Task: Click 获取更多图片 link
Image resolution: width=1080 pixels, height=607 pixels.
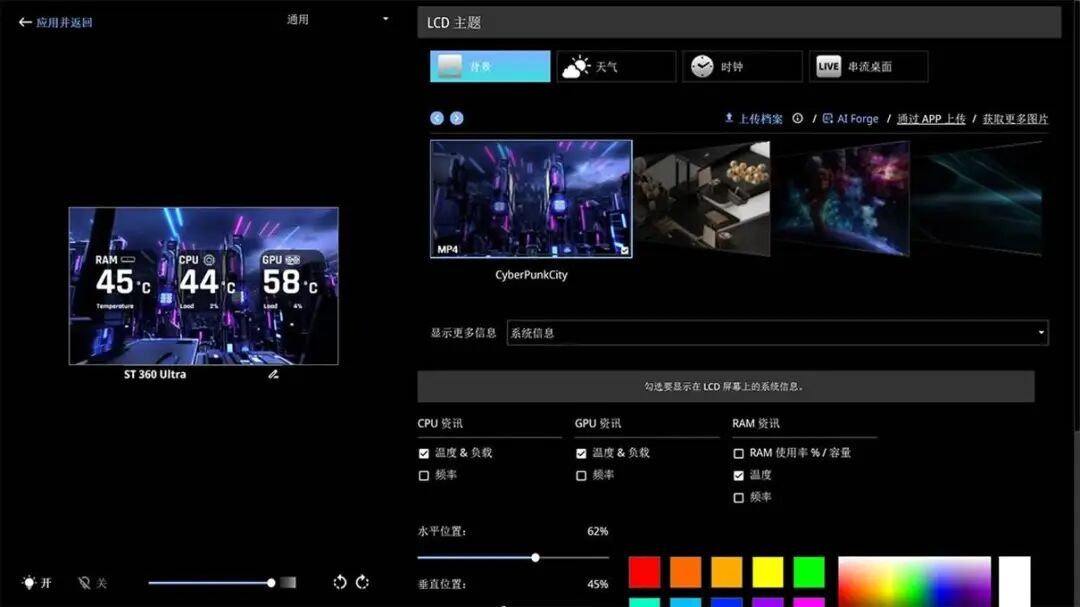Action: point(1015,119)
